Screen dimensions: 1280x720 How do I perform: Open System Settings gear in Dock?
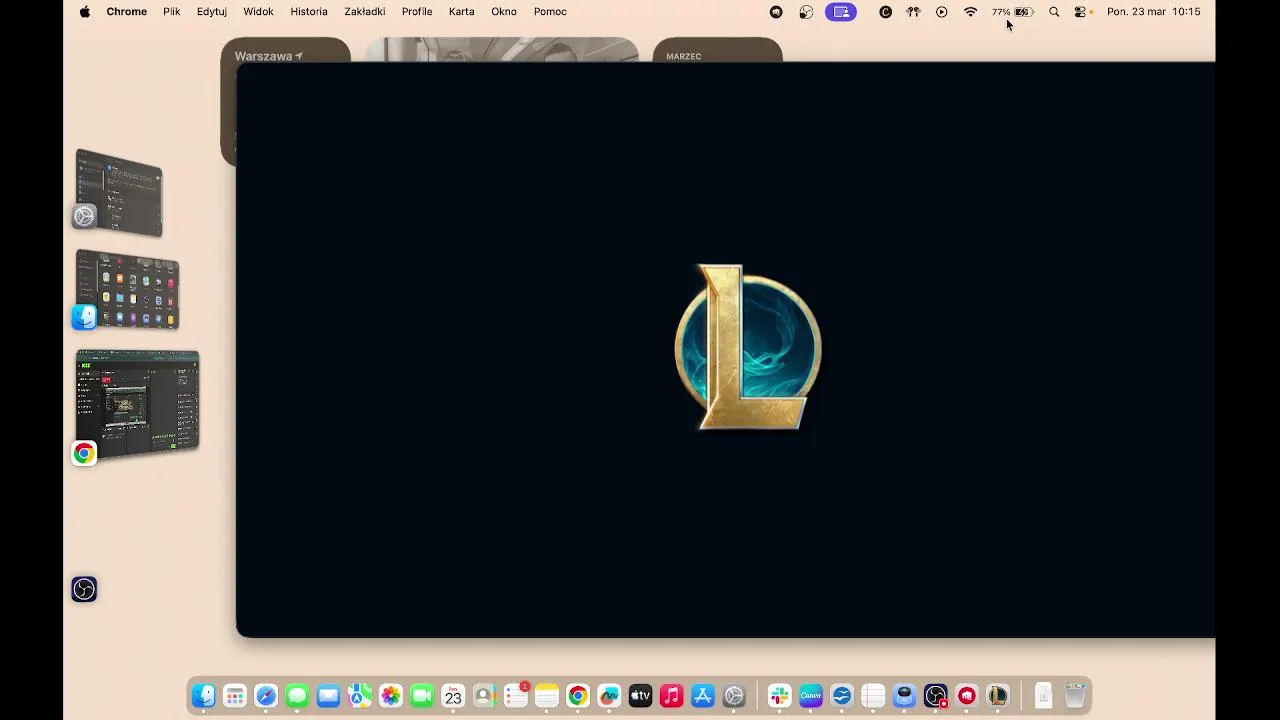click(x=734, y=696)
